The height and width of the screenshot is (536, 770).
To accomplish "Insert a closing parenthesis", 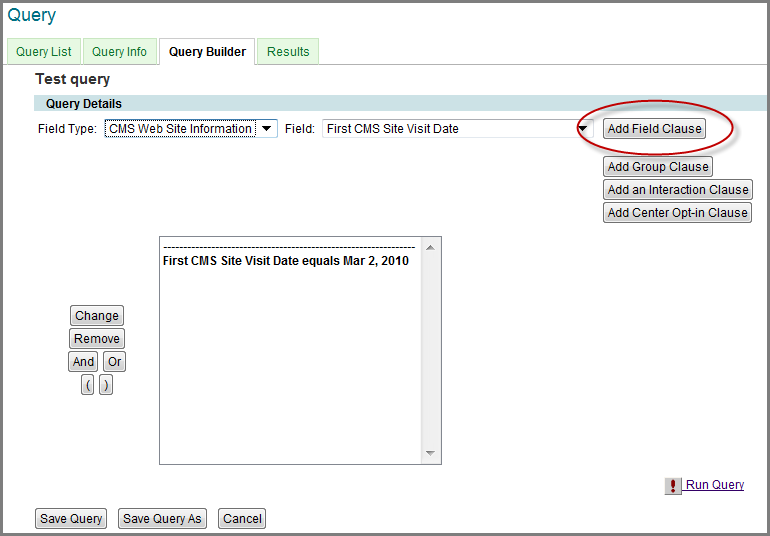I will point(106,385).
